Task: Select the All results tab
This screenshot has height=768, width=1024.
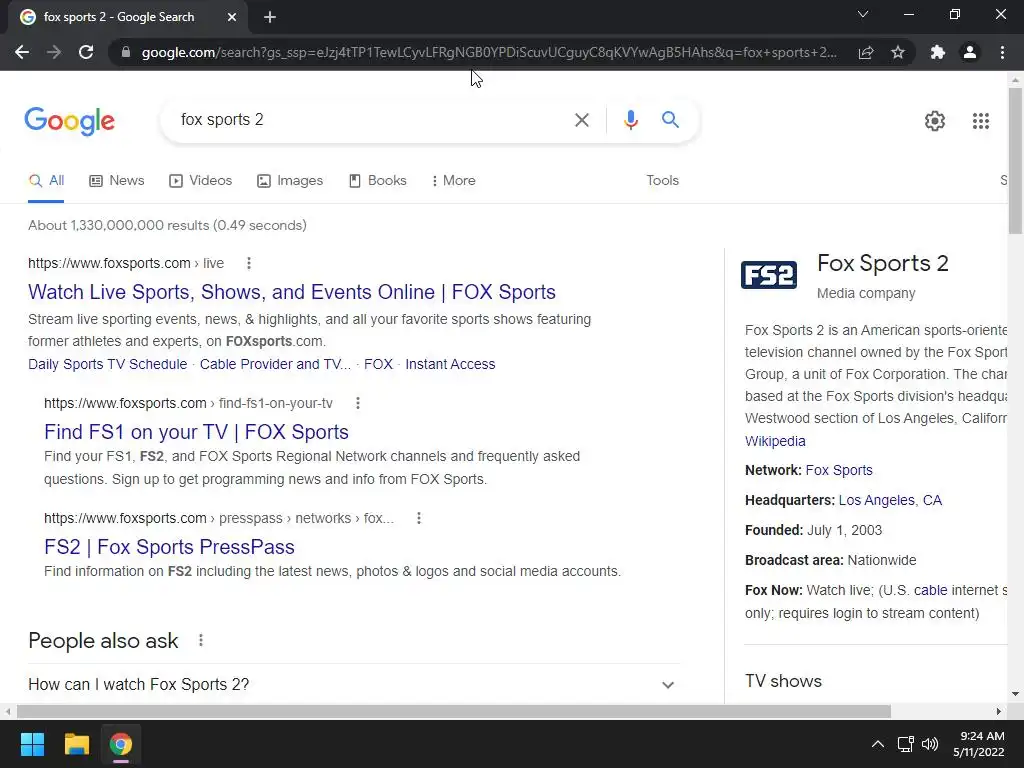Action: click(x=46, y=181)
